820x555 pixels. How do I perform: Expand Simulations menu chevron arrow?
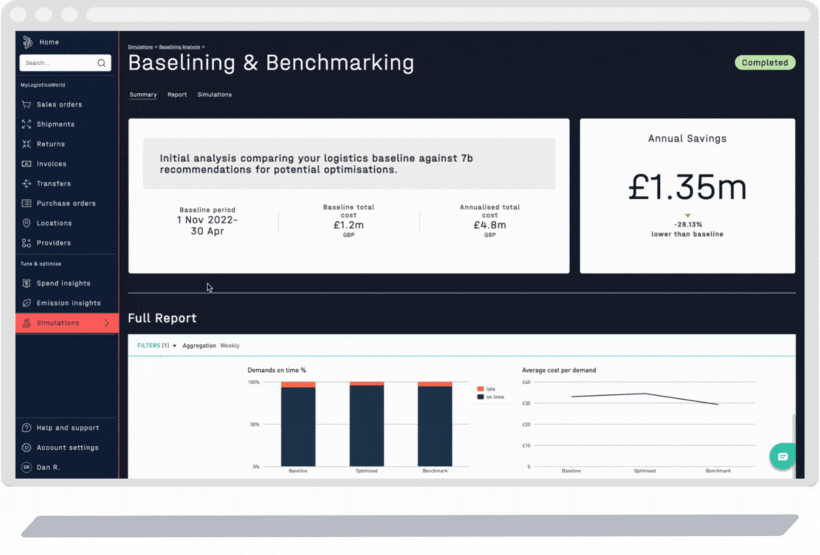point(107,323)
